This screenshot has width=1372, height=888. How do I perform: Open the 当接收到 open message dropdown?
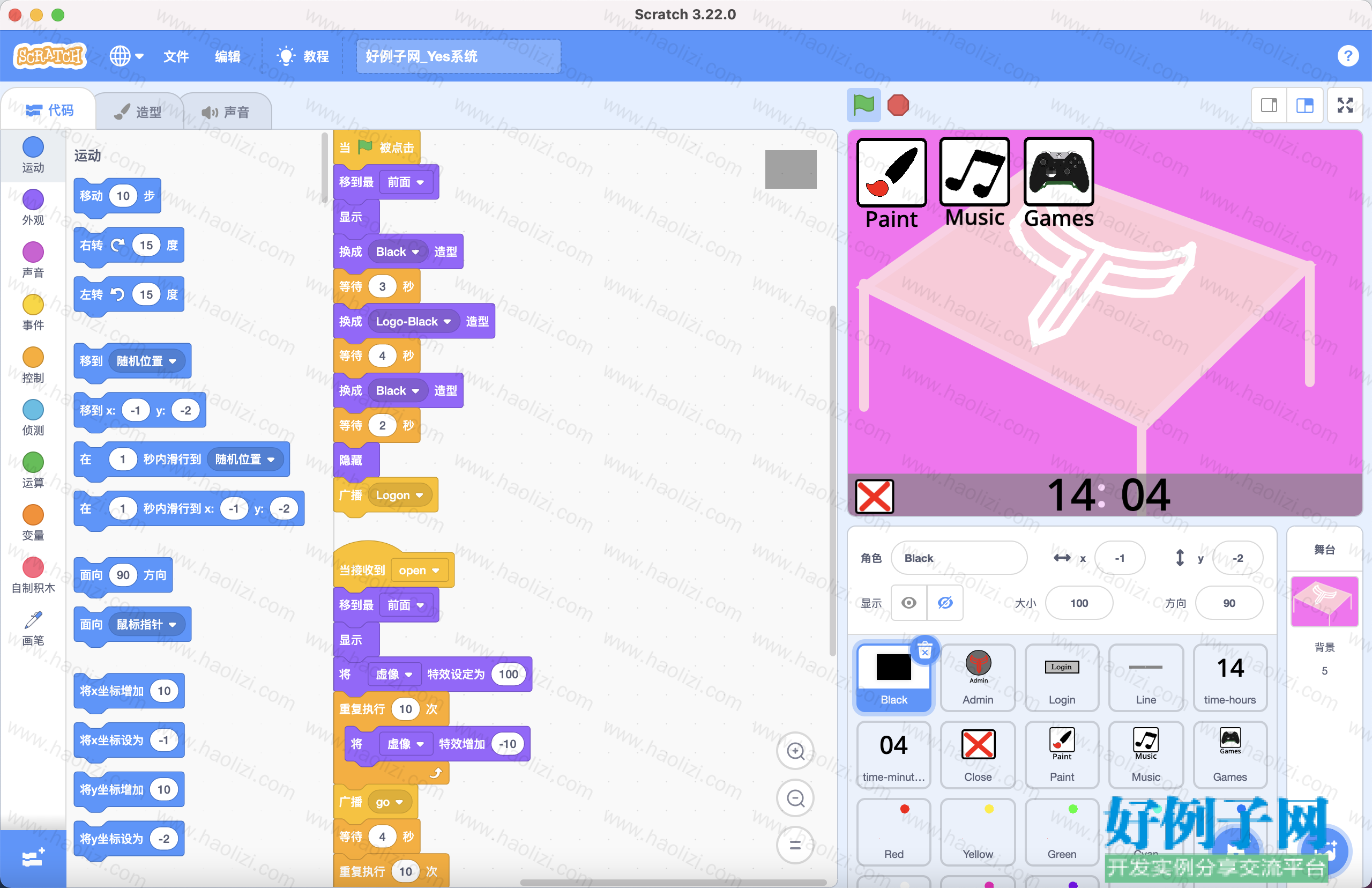point(419,569)
